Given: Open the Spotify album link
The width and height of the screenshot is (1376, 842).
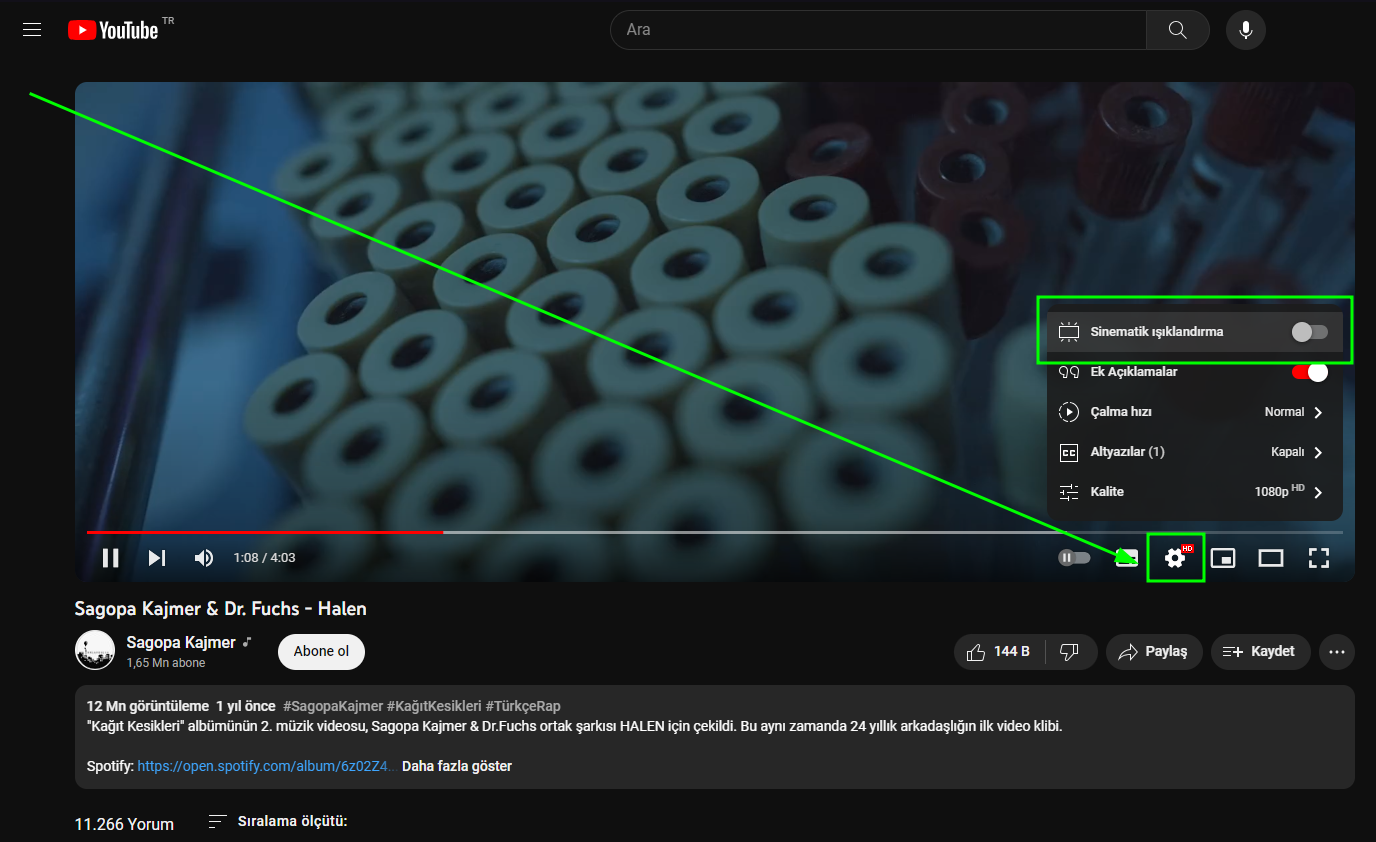Looking at the screenshot, I should click(264, 766).
